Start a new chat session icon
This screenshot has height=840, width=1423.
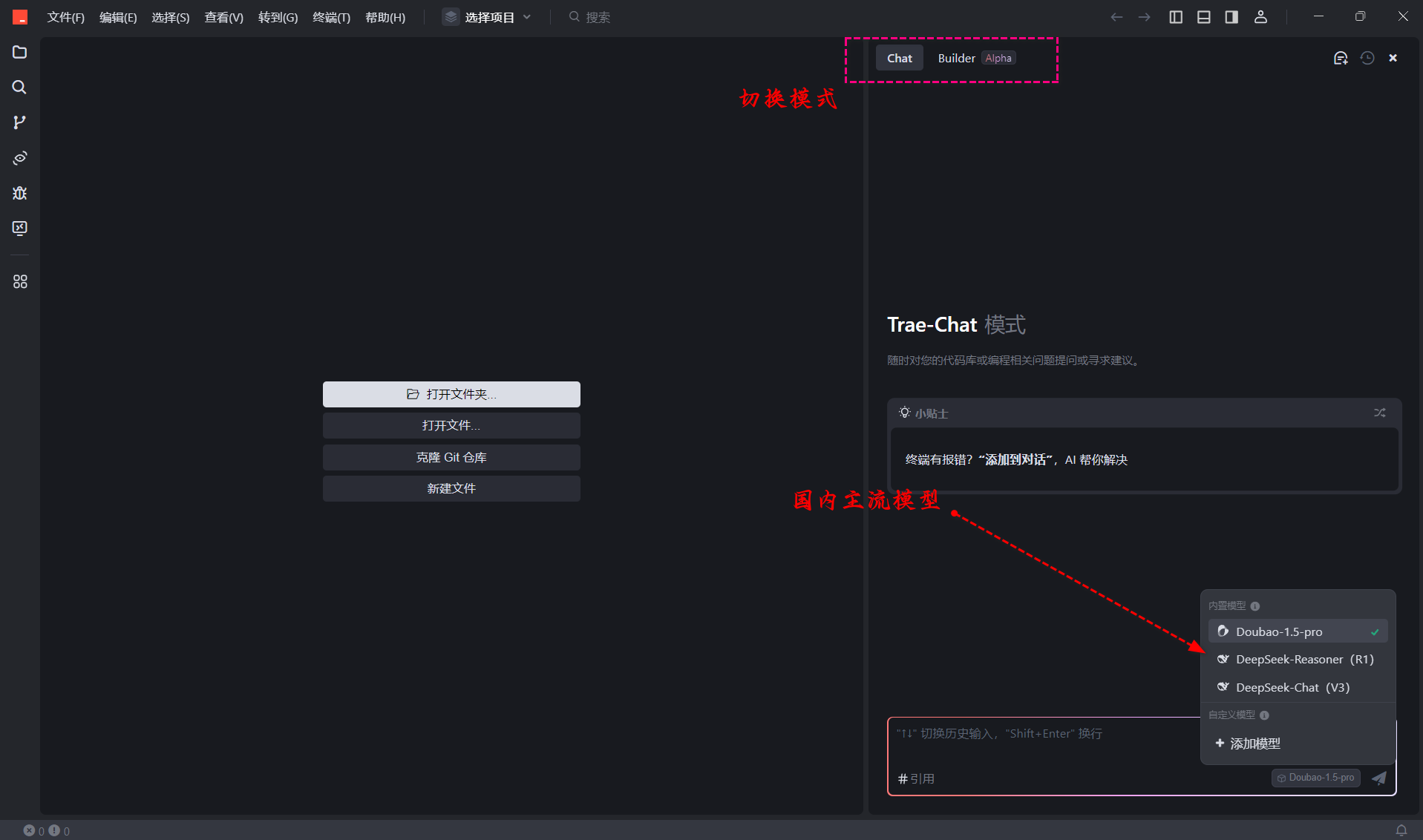(1341, 58)
